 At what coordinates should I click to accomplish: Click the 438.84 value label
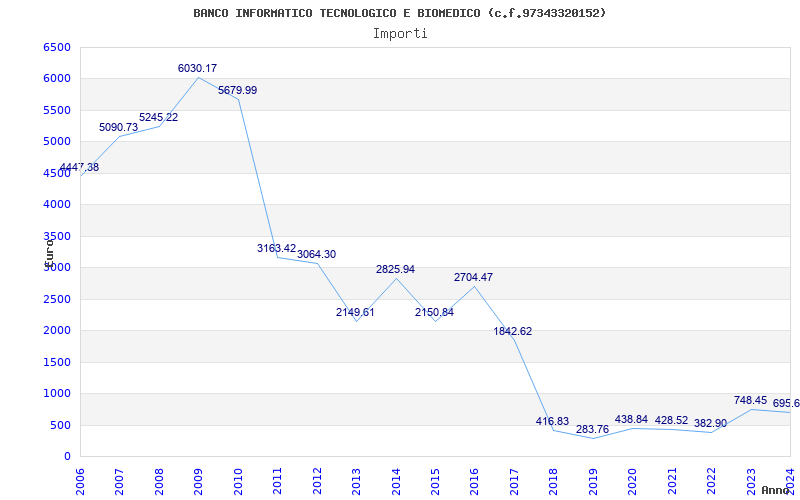pyautogui.click(x=631, y=419)
